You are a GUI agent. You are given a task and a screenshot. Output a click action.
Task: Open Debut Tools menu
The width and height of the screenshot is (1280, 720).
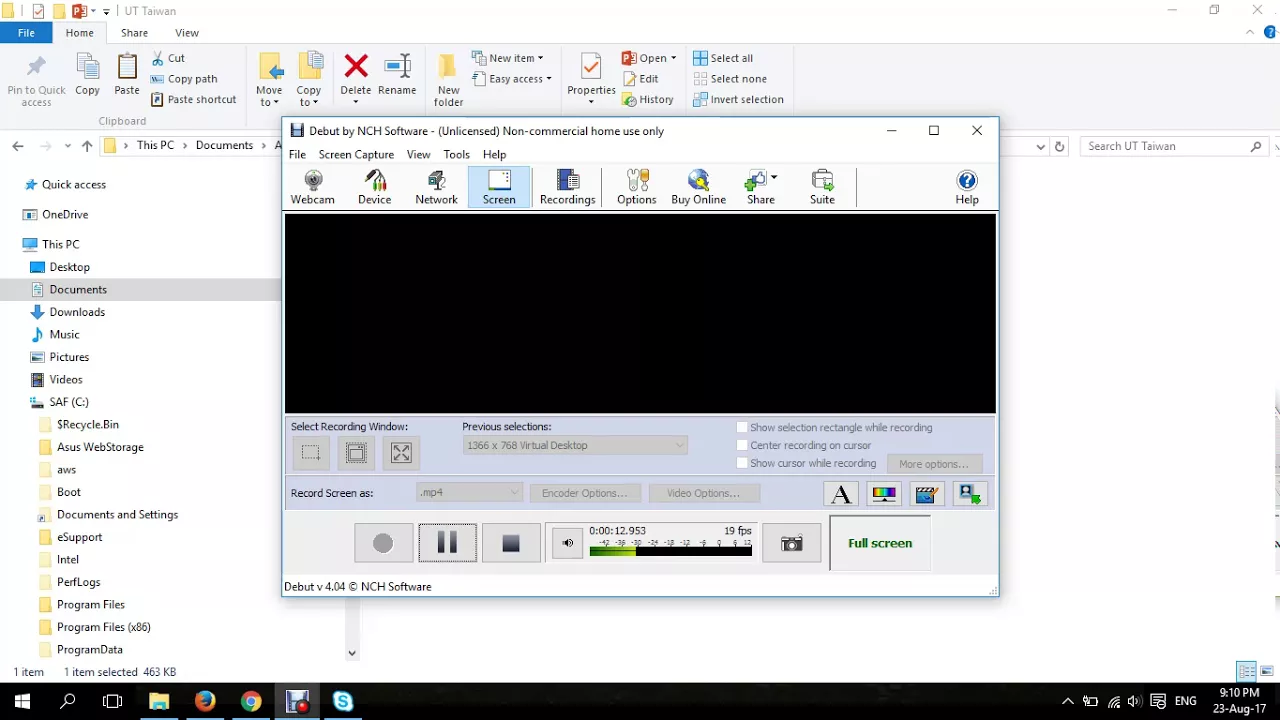point(456,154)
